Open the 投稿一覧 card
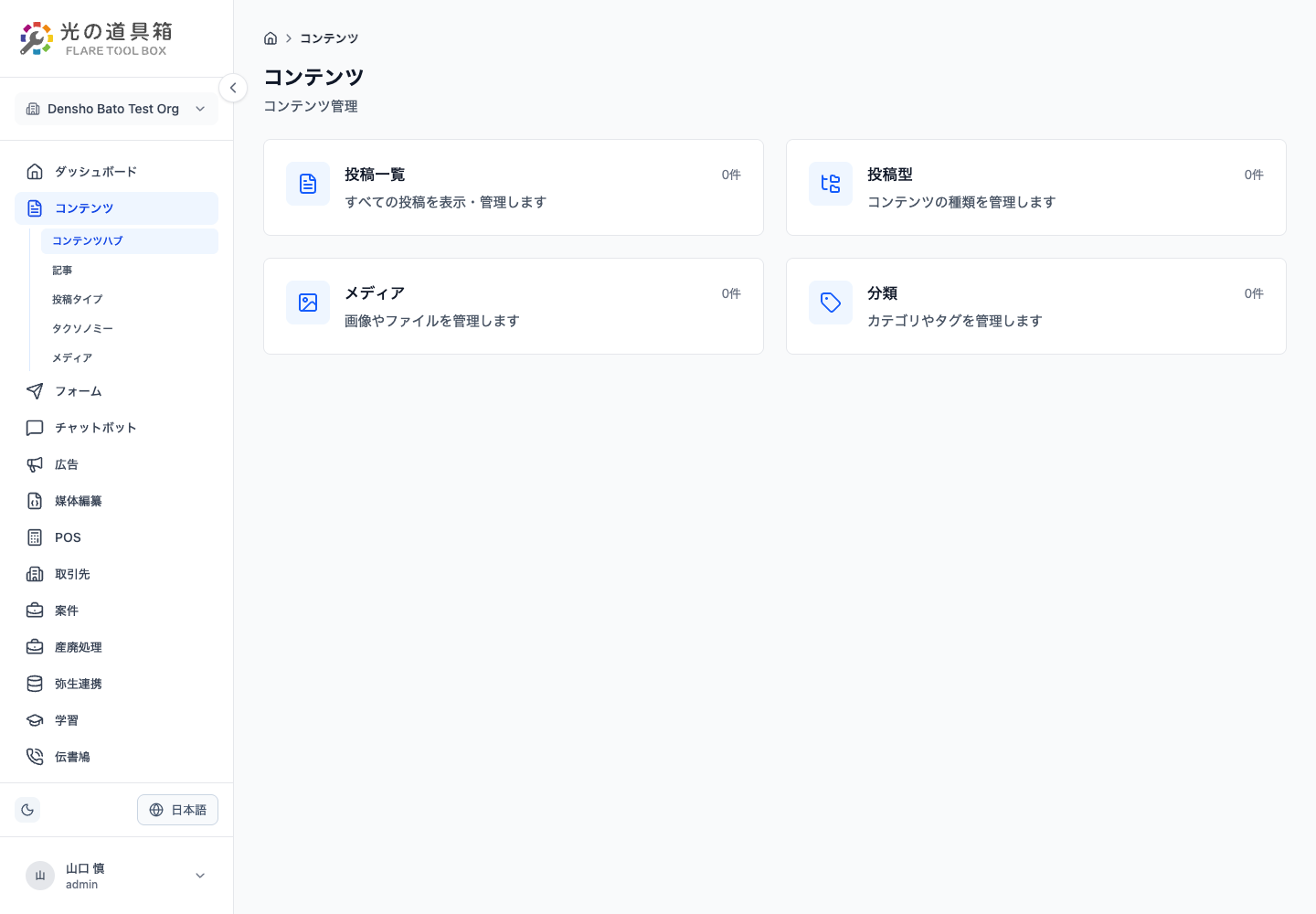The height and width of the screenshot is (914, 1316). click(514, 187)
